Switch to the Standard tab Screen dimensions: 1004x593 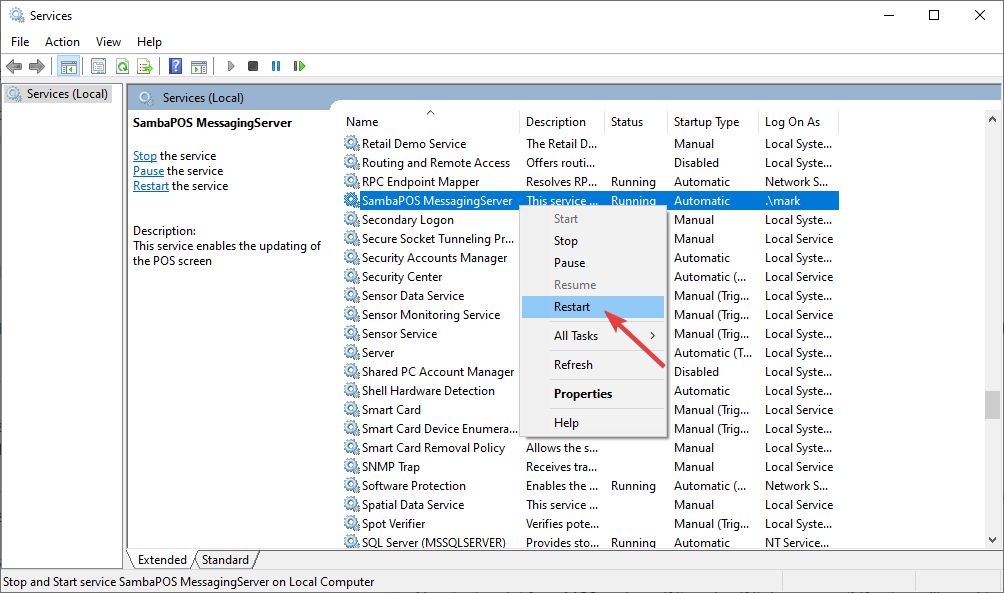coord(225,560)
